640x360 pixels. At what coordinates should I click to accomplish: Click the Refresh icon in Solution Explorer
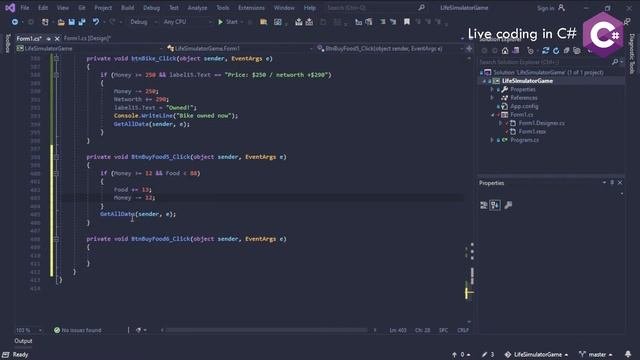[556, 51]
